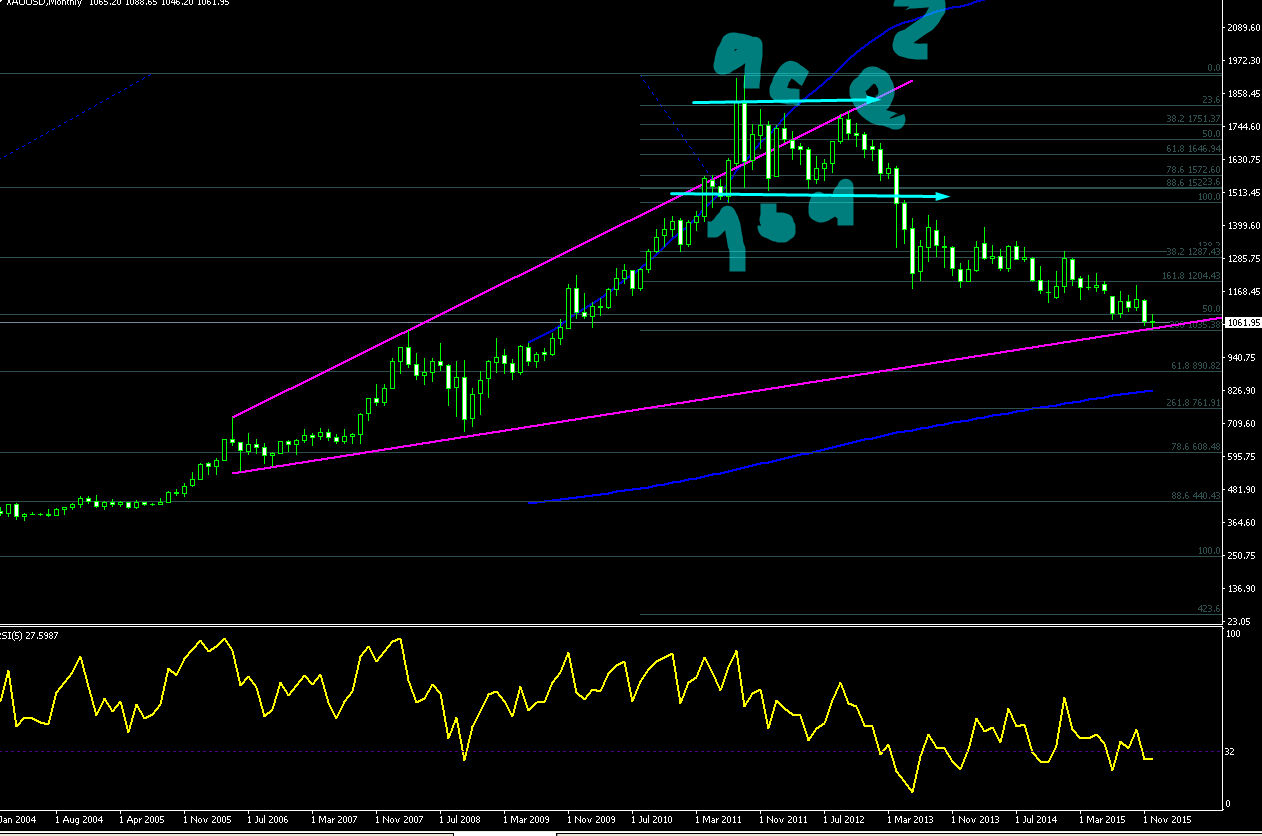Click the 709.60 price axis label

tap(1244, 424)
